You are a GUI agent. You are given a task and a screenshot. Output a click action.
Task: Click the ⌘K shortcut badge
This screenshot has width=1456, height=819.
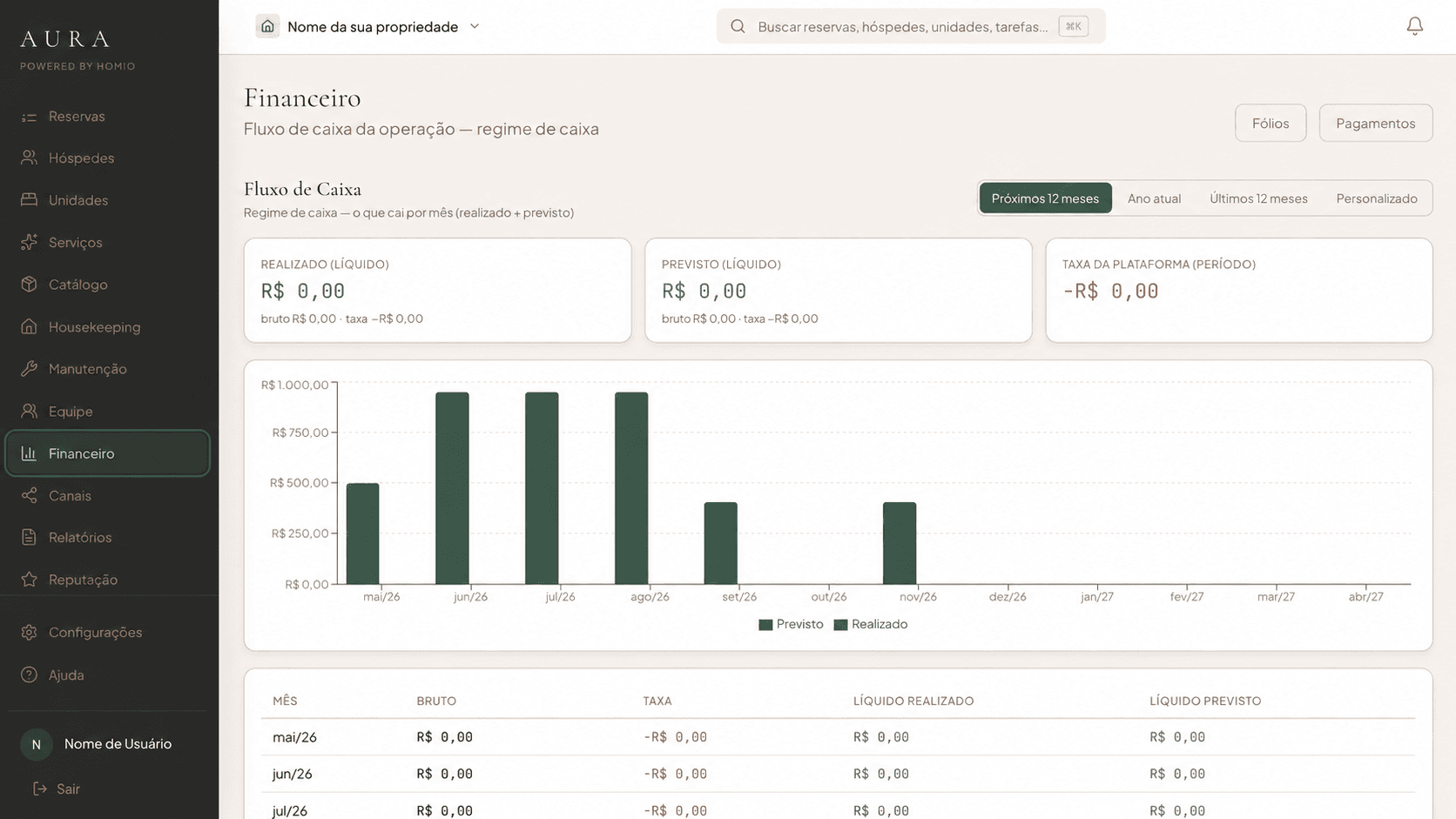click(1073, 26)
